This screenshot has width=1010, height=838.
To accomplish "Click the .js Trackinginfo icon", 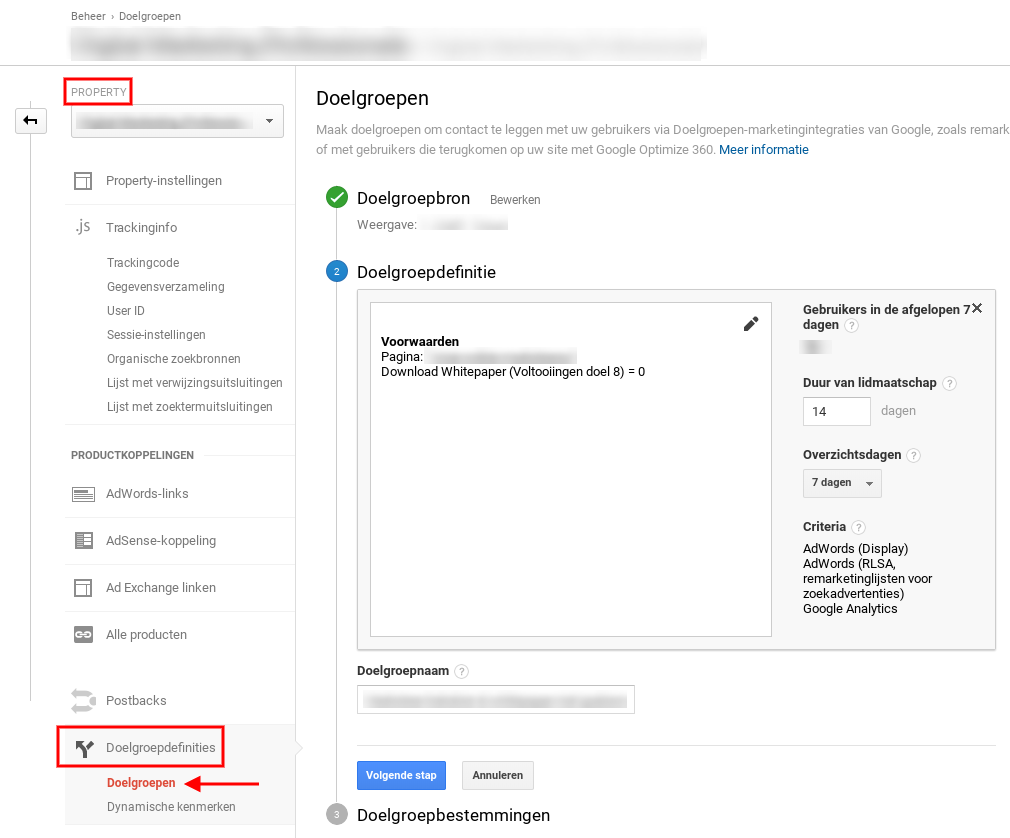I will tap(82, 227).
